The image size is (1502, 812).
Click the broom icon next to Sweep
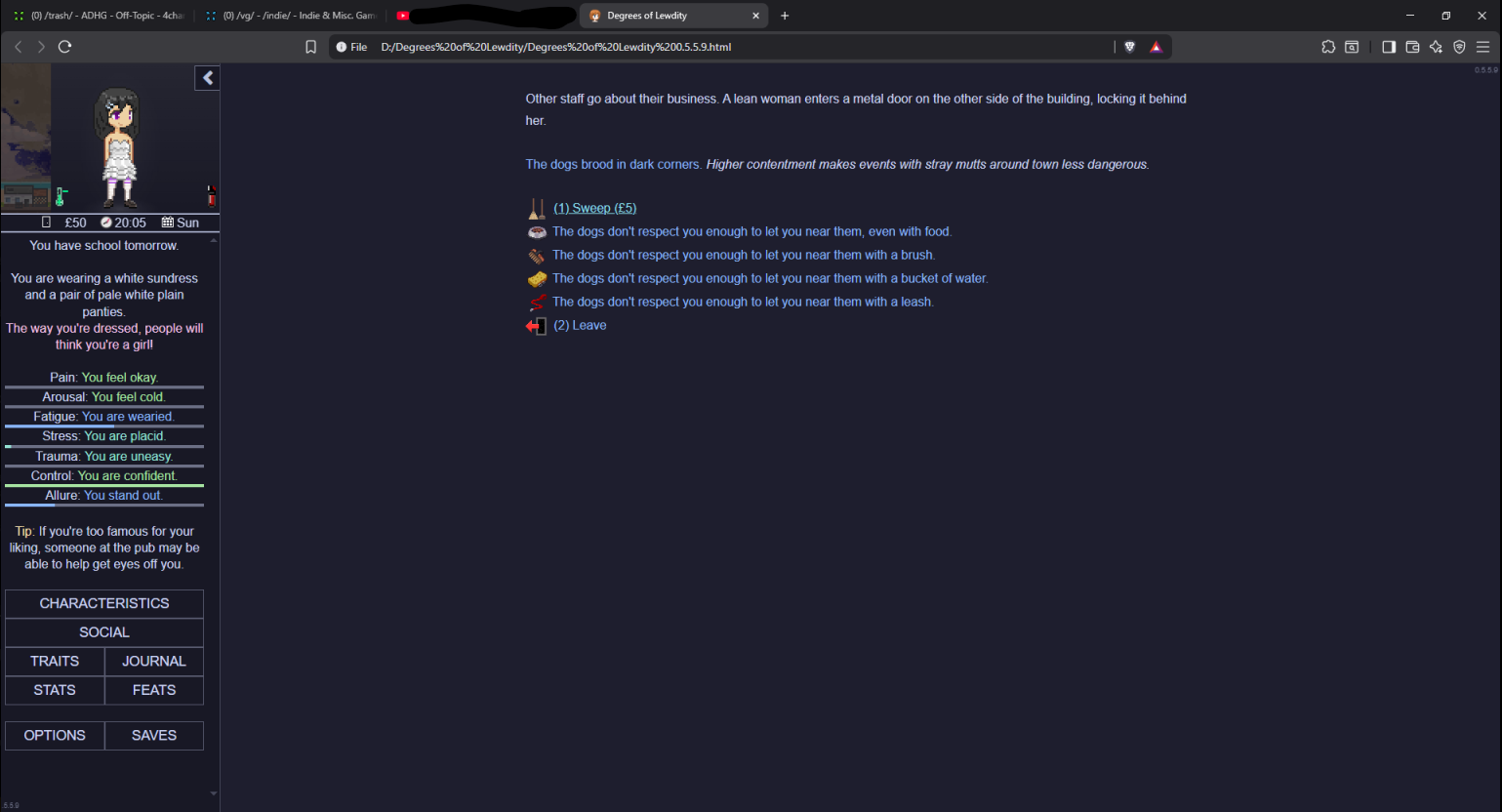tap(537, 209)
